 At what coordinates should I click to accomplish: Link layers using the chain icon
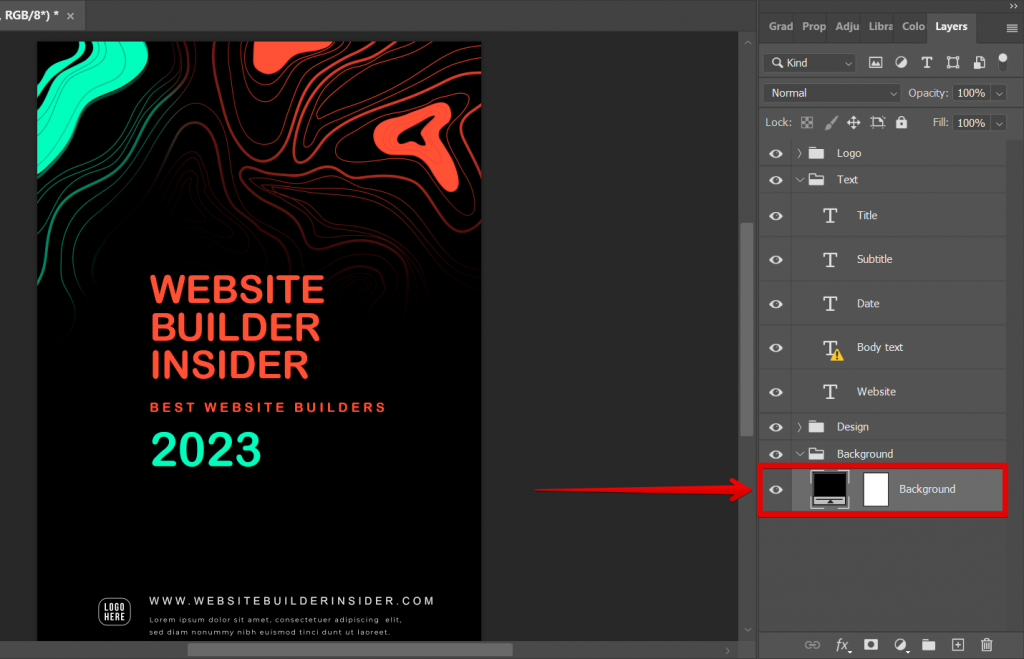[x=813, y=645]
